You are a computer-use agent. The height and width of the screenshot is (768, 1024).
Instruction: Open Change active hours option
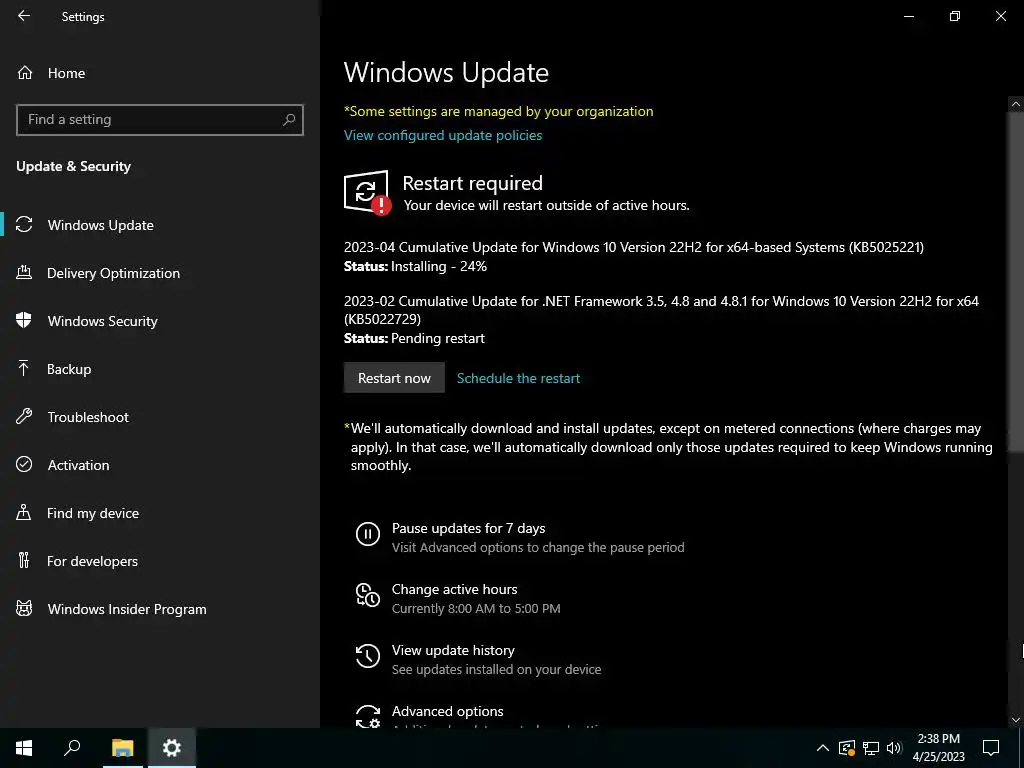[x=455, y=589]
